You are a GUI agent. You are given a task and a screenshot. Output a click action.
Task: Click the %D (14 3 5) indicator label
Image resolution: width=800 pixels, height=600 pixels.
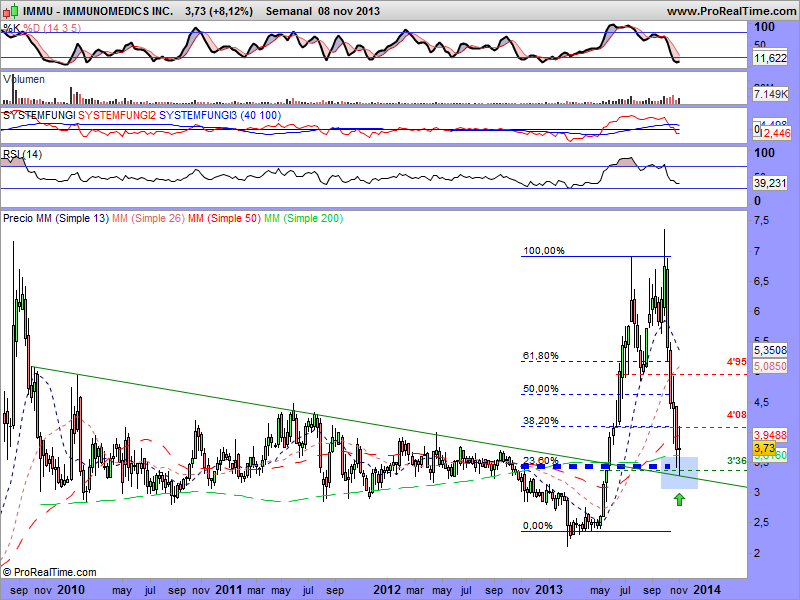52,28
